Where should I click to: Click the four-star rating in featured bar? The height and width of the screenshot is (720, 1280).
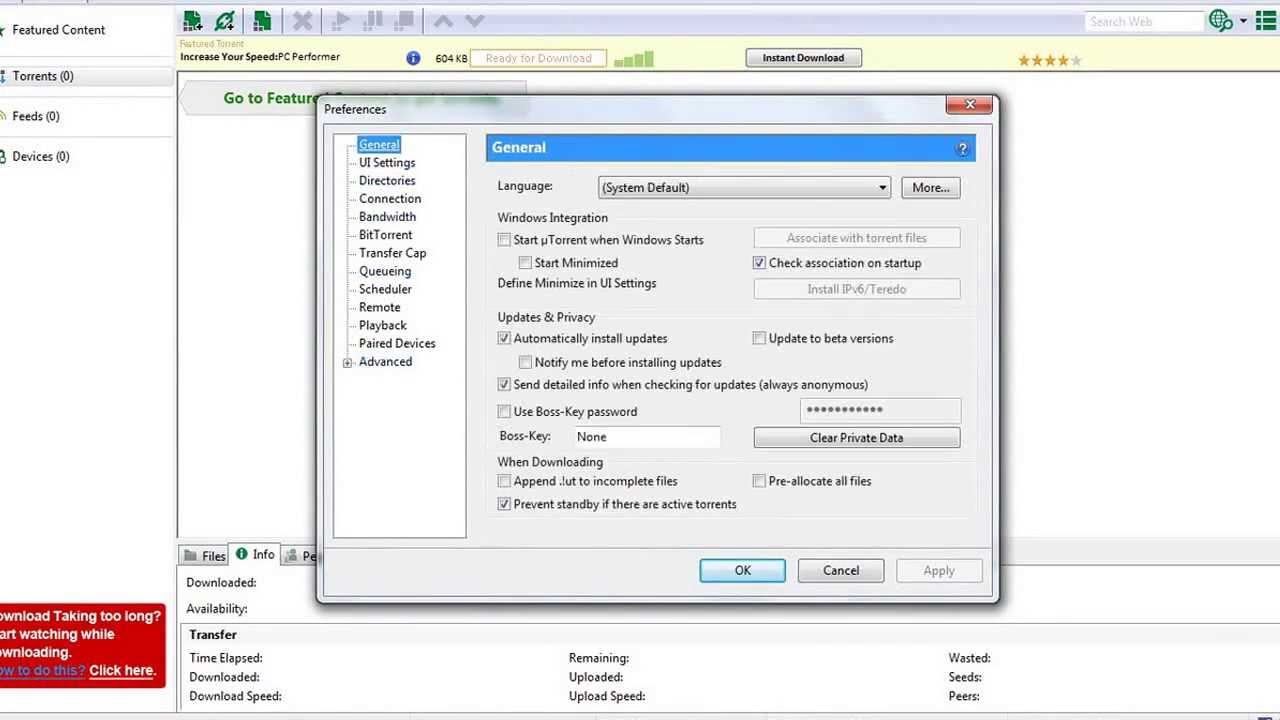(x=1050, y=60)
